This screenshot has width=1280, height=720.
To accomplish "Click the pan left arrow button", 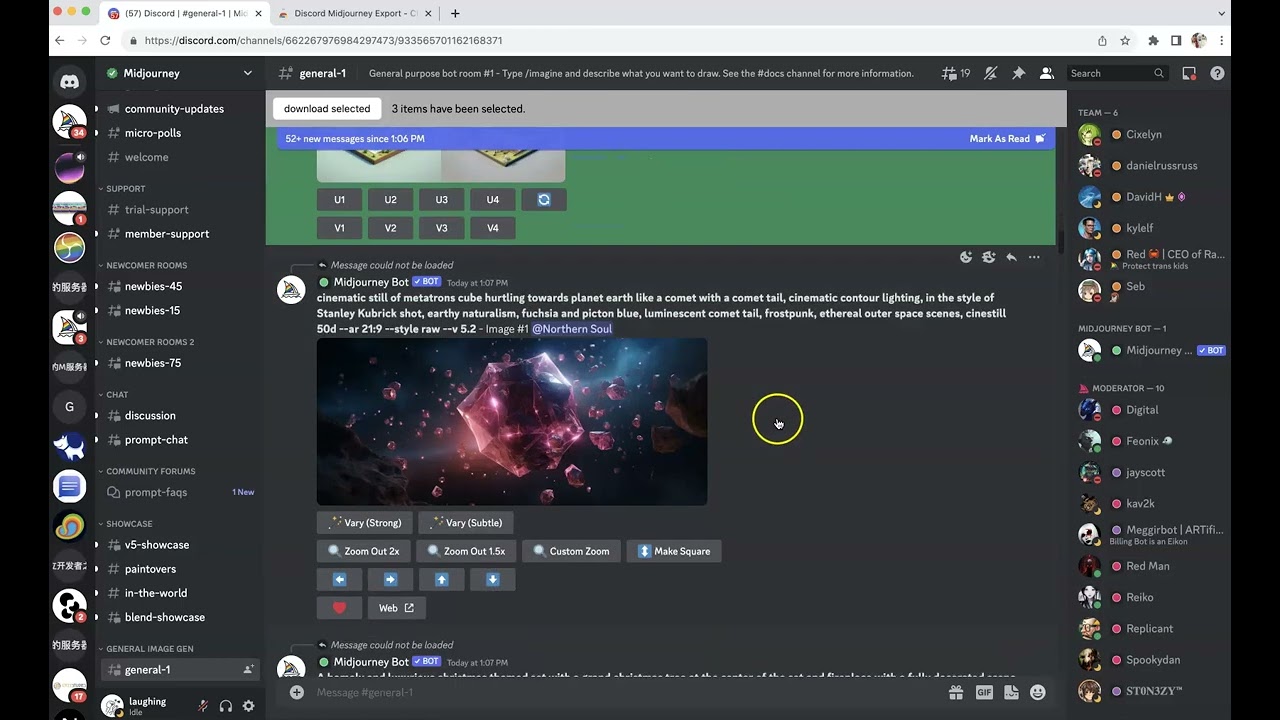I will point(340,580).
